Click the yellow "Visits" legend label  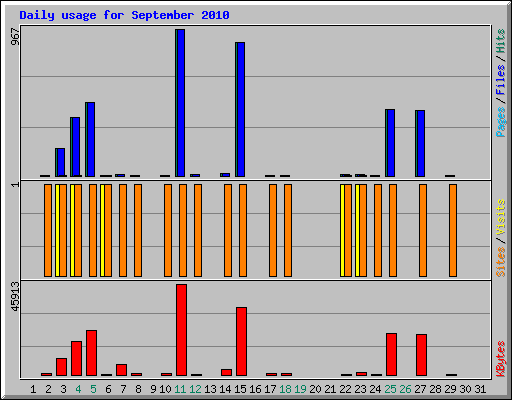(501, 218)
